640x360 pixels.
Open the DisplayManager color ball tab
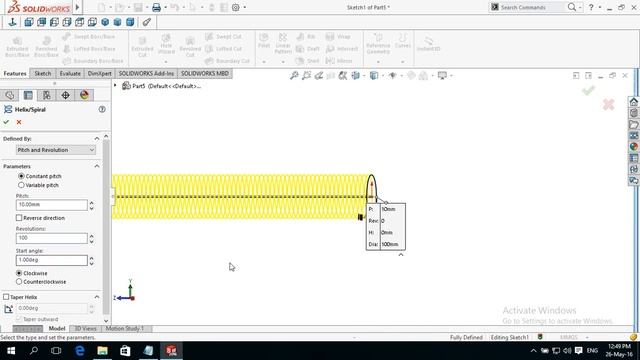click(84, 95)
